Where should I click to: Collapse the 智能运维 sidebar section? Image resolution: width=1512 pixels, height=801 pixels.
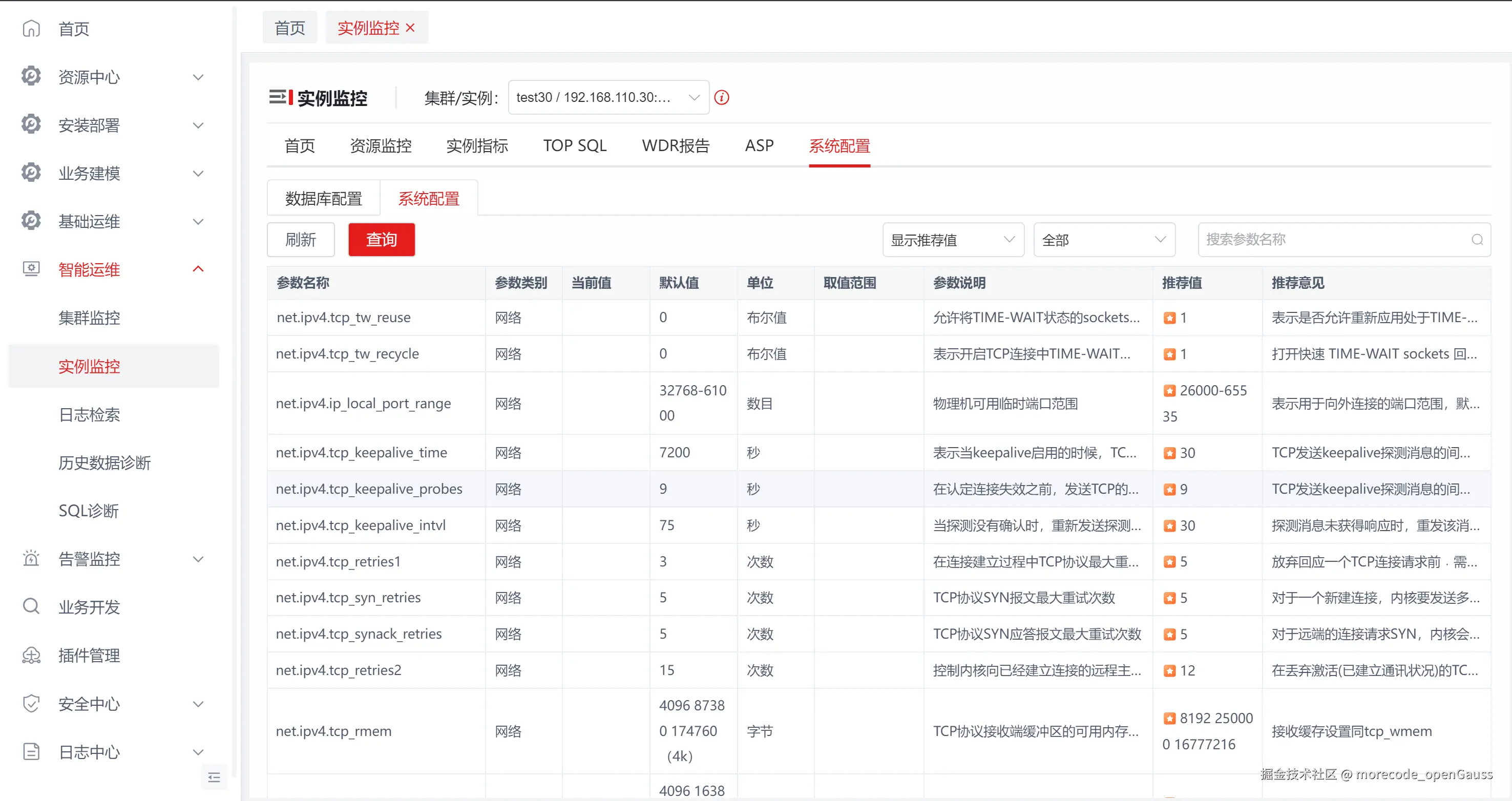(x=198, y=269)
